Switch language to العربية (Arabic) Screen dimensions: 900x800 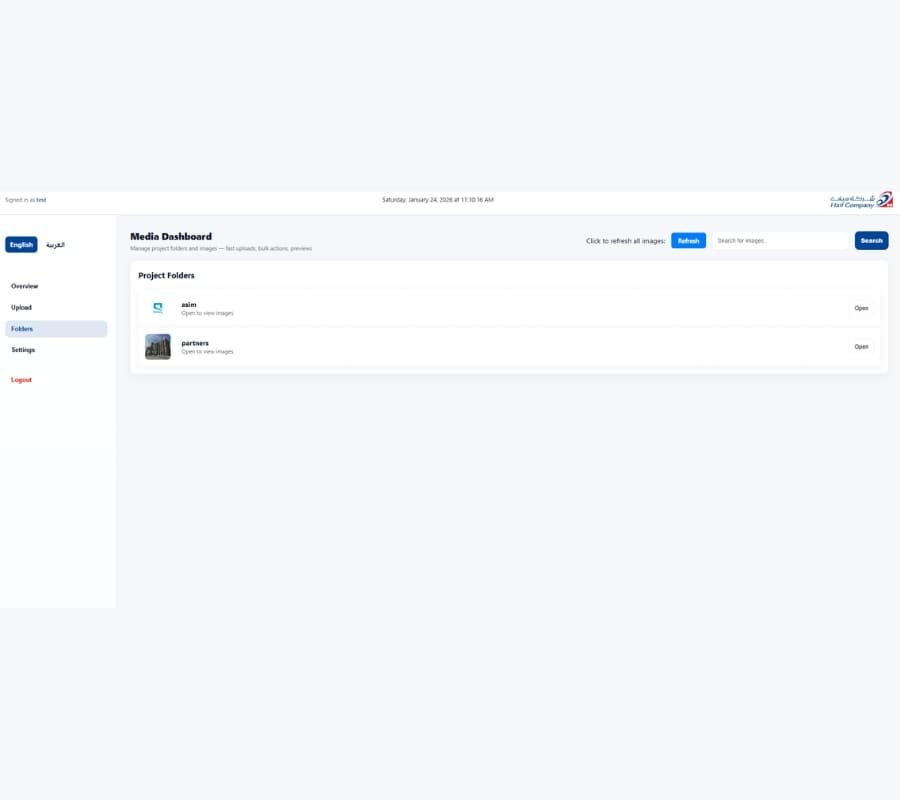tap(55, 245)
